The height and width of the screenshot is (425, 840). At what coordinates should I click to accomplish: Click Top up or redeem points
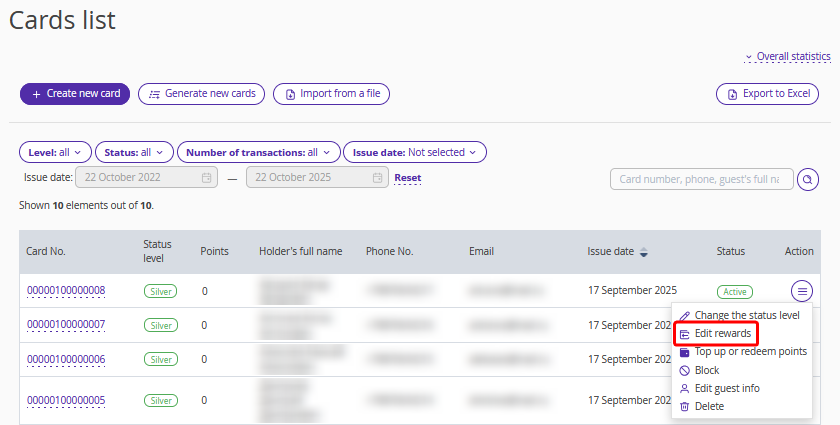tap(750, 351)
